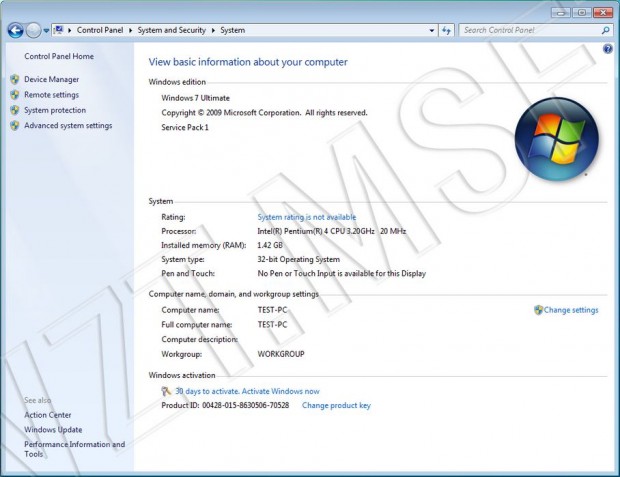620x477 pixels.
Task: Expand the arrow after System and Security
Action: tap(213, 30)
